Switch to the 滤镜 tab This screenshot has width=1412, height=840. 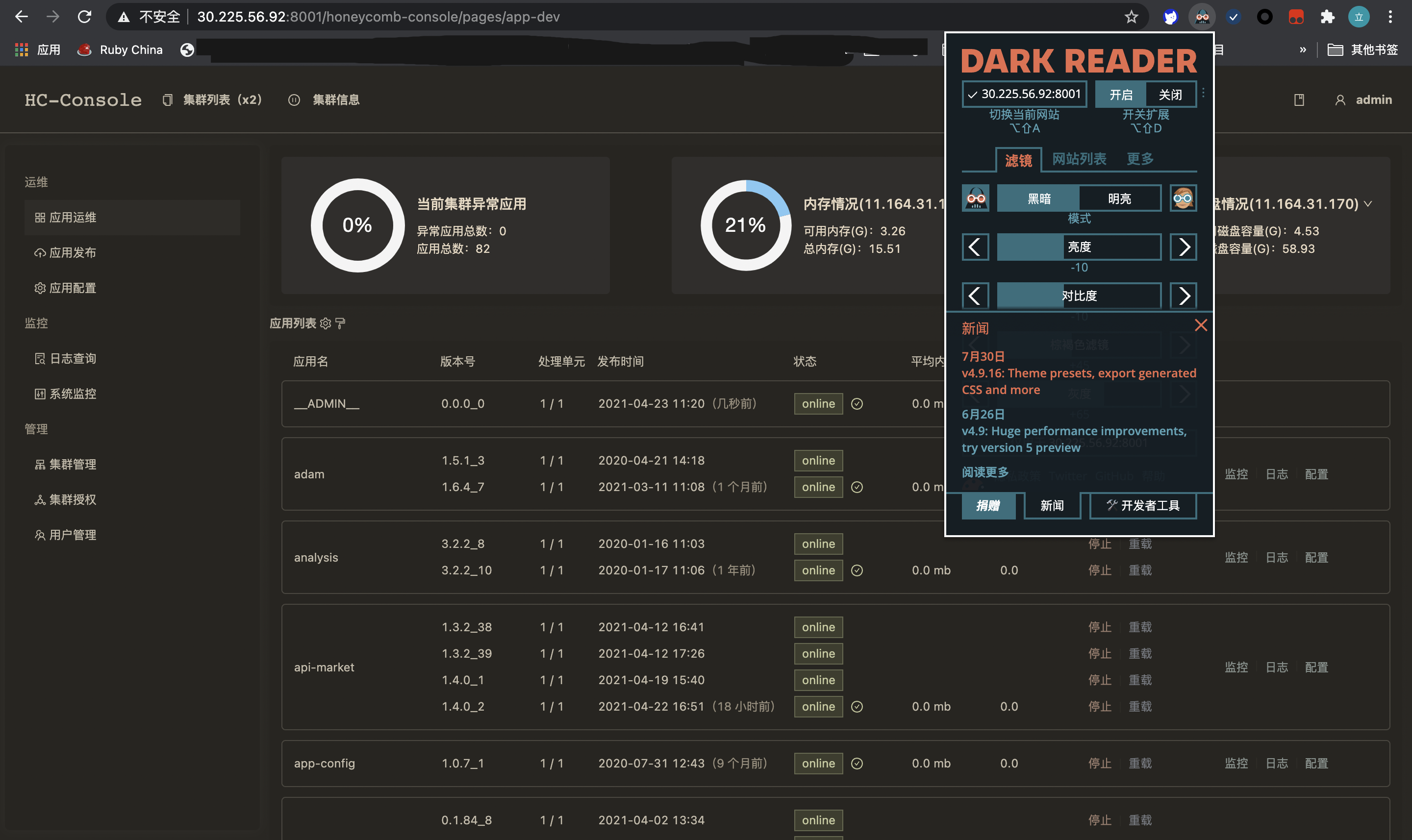(x=1018, y=160)
